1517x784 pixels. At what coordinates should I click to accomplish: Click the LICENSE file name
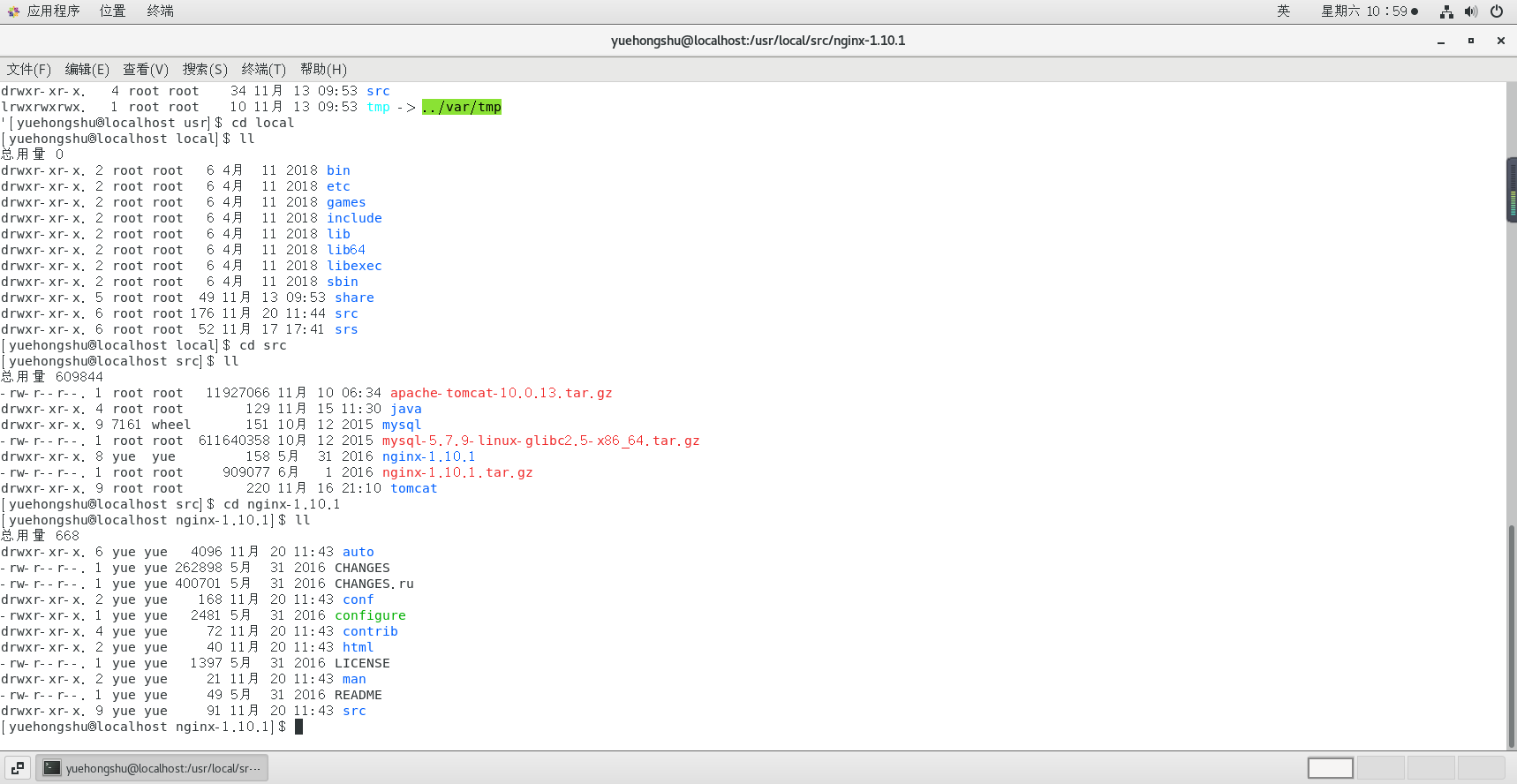(x=362, y=663)
